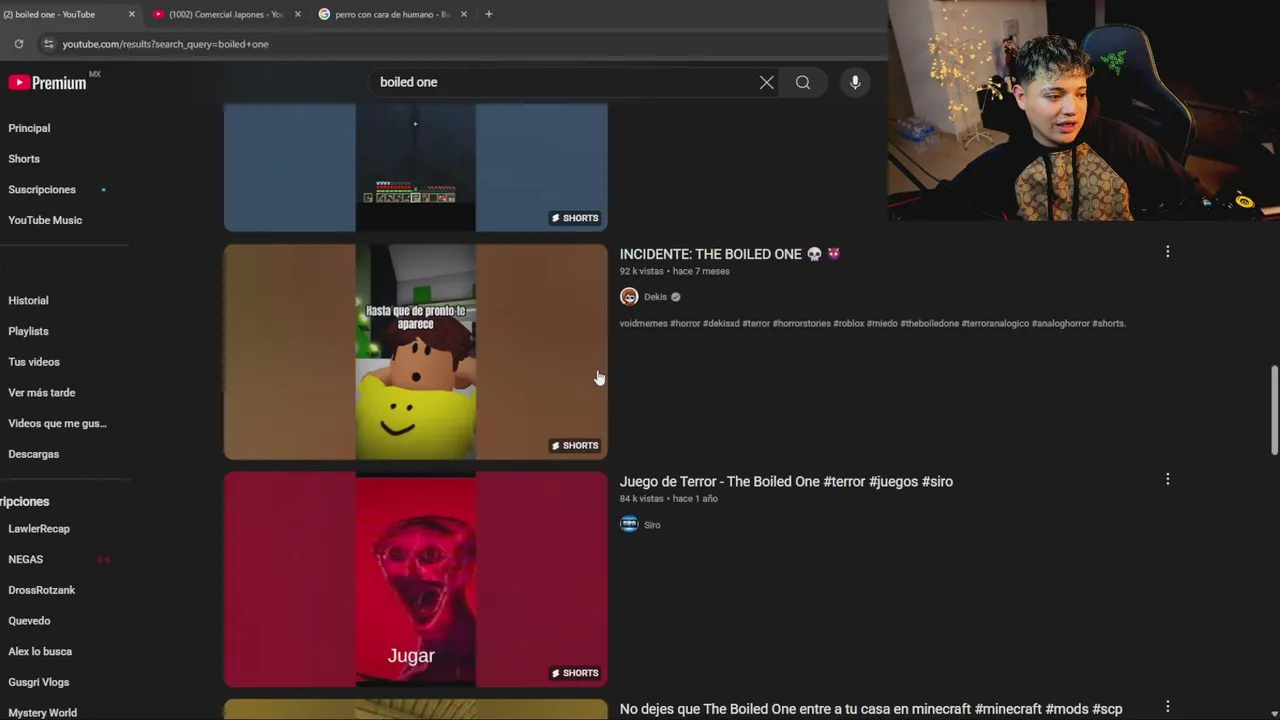Image resolution: width=1280 pixels, height=720 pixels.
Task: Click '92 k vistas · hace 7 meses' text
Action: [x=674, y=271]
